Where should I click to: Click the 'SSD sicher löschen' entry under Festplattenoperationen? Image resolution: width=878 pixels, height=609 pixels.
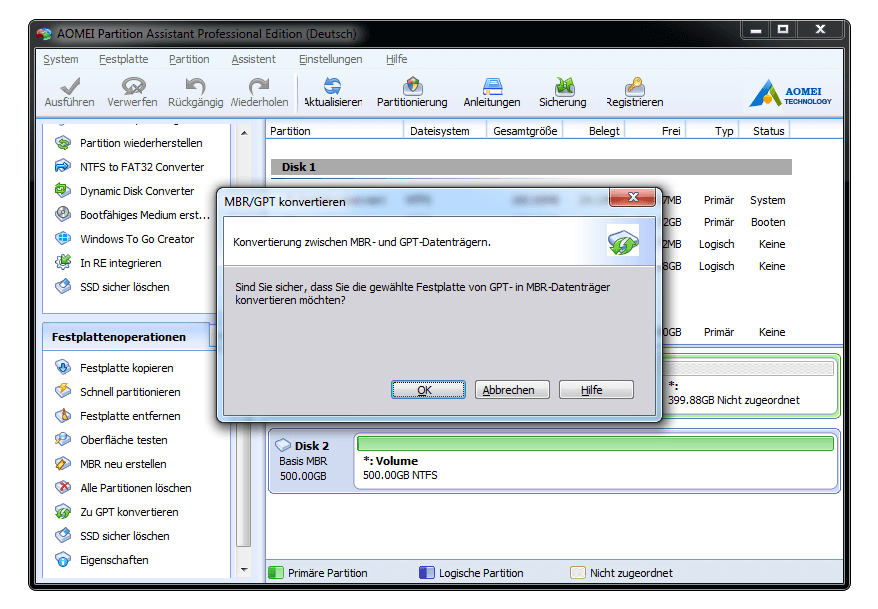(x=124, y=536)
